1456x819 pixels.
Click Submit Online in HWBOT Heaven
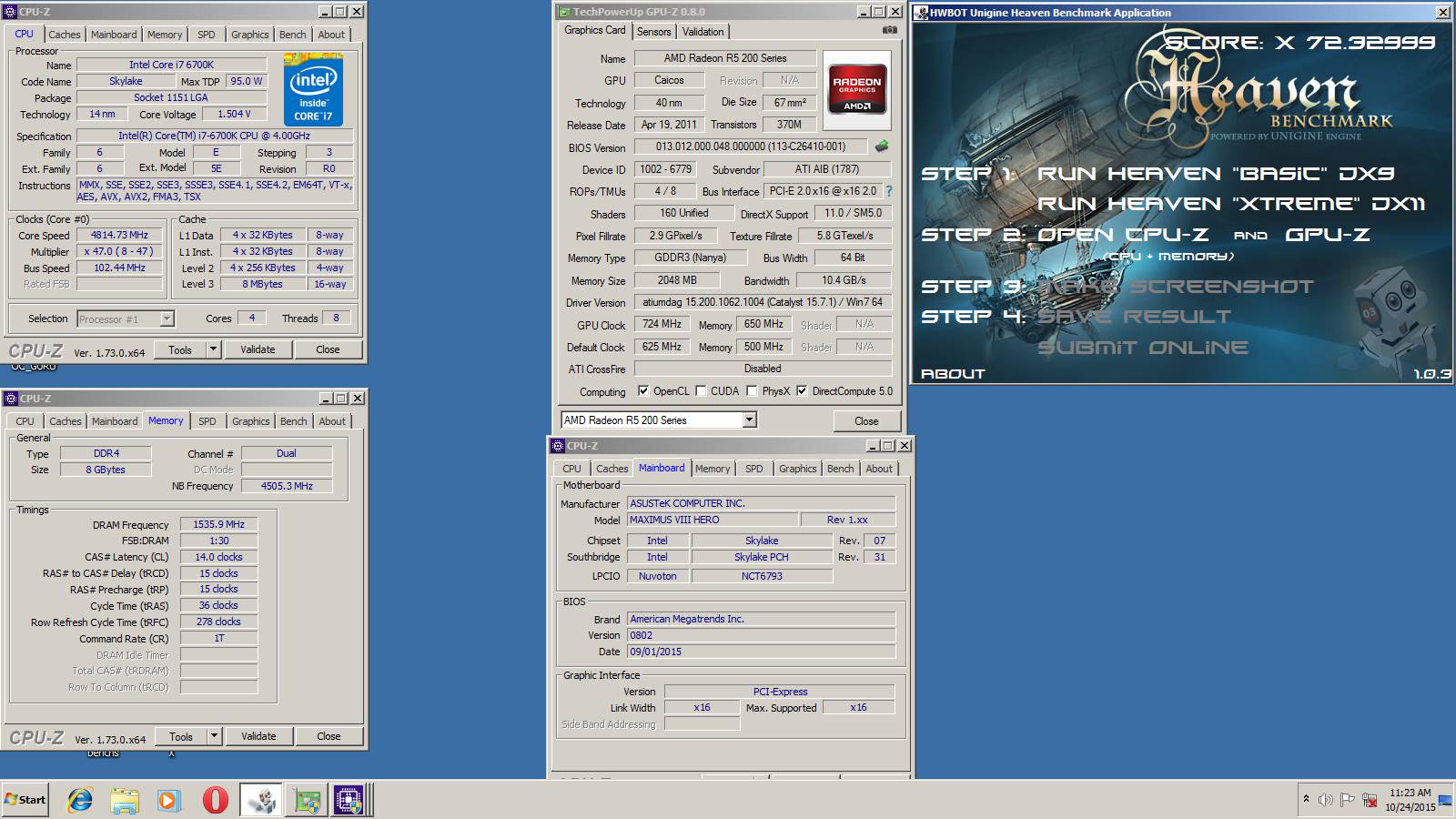pyautogui.click(x=1142, y=348)
